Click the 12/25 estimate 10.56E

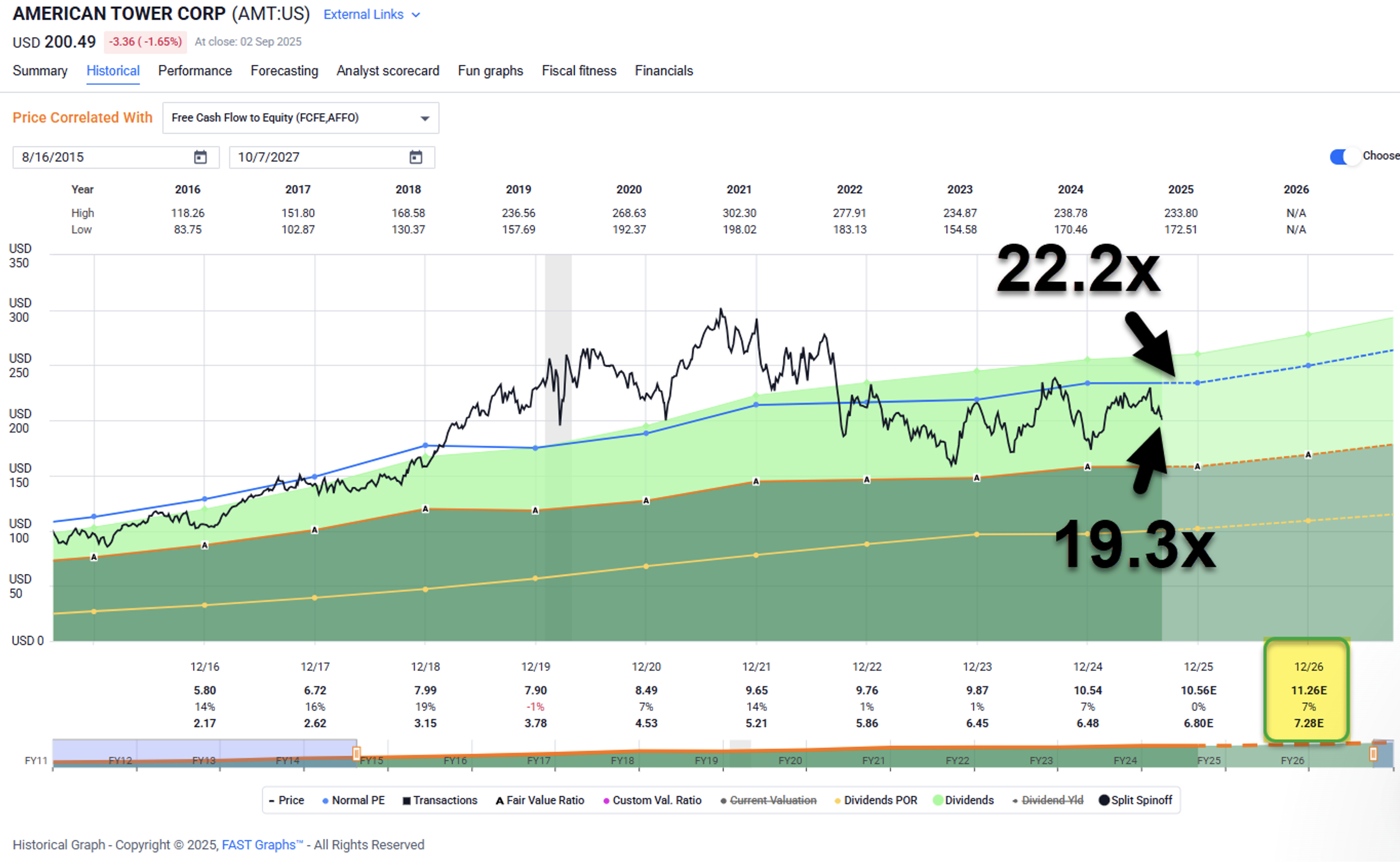tap(1198, 690)
